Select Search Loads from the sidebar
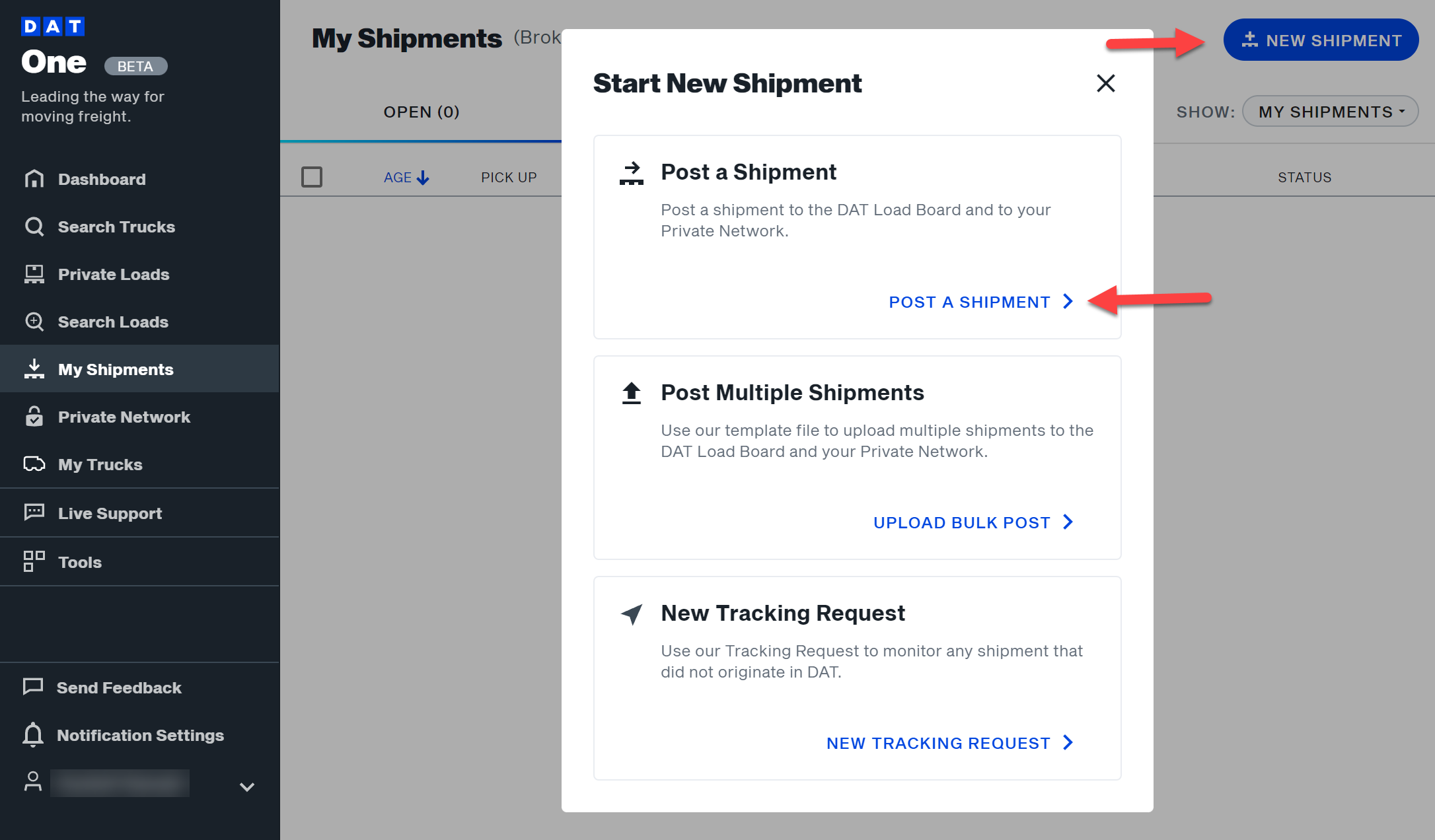1435x840 pixels. [113, 322]
